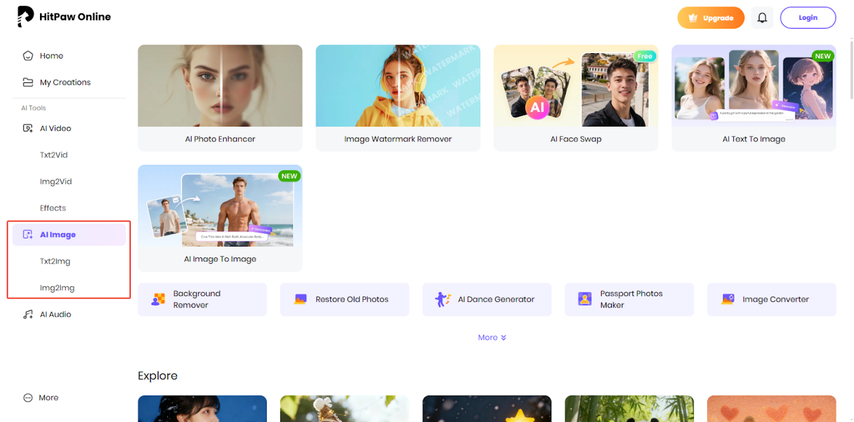
Task: Click the page vertical scrollbar
Action: [x=851, y=69]
